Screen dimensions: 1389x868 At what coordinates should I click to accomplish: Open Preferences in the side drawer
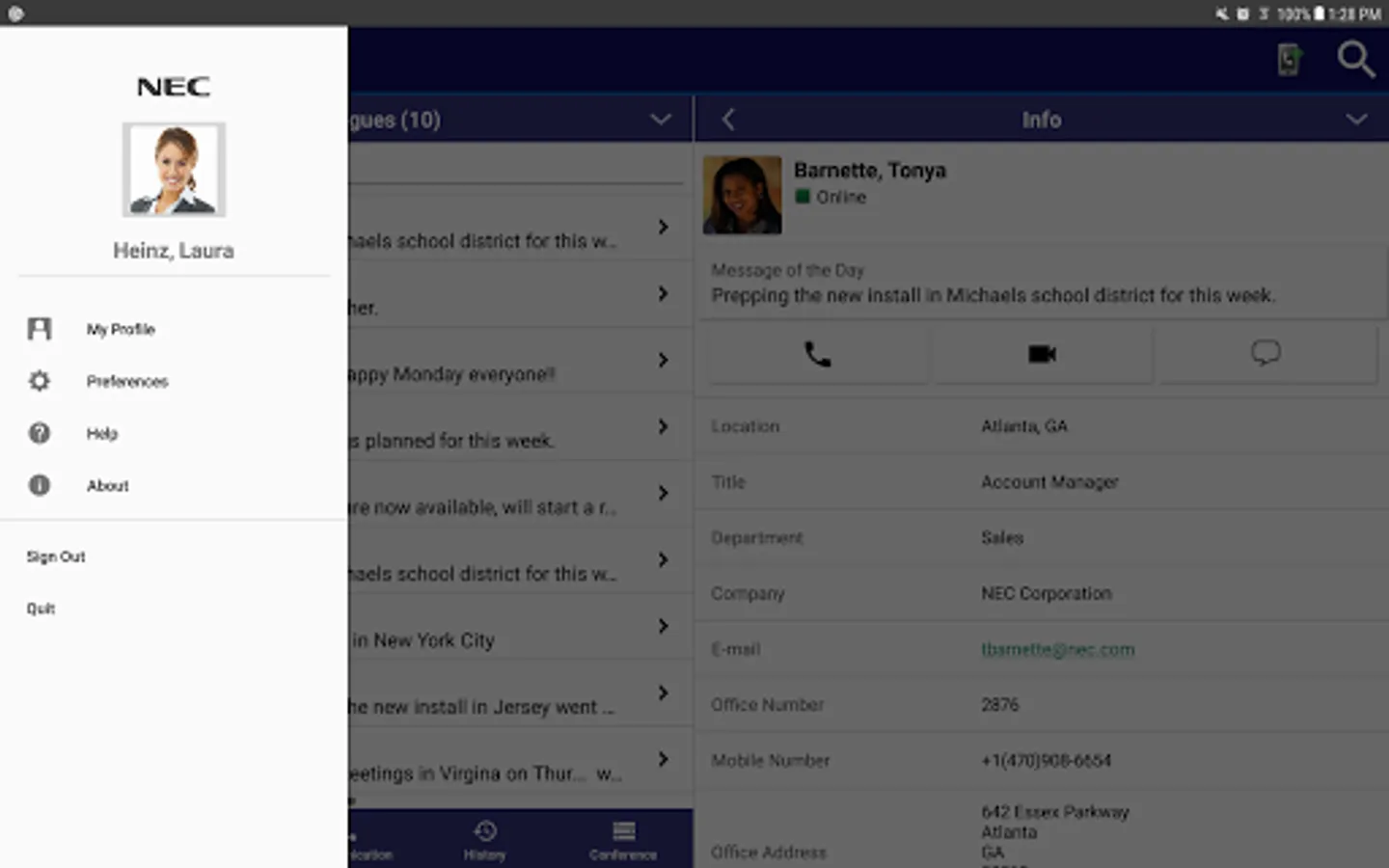coord(174,382)
